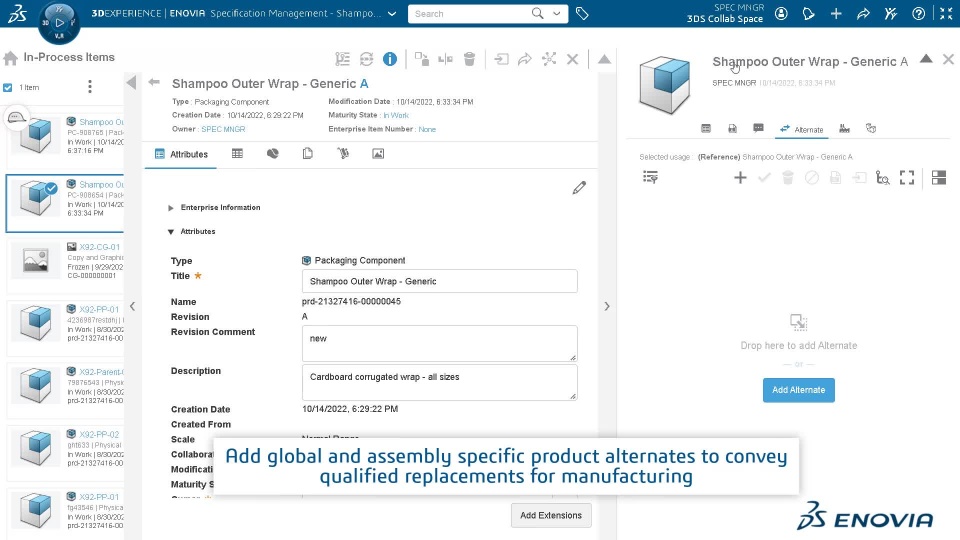Open the fifth tab next to documents
This screenshot has width=960, height=540.
pyautogui.click(x=343, y=154)
